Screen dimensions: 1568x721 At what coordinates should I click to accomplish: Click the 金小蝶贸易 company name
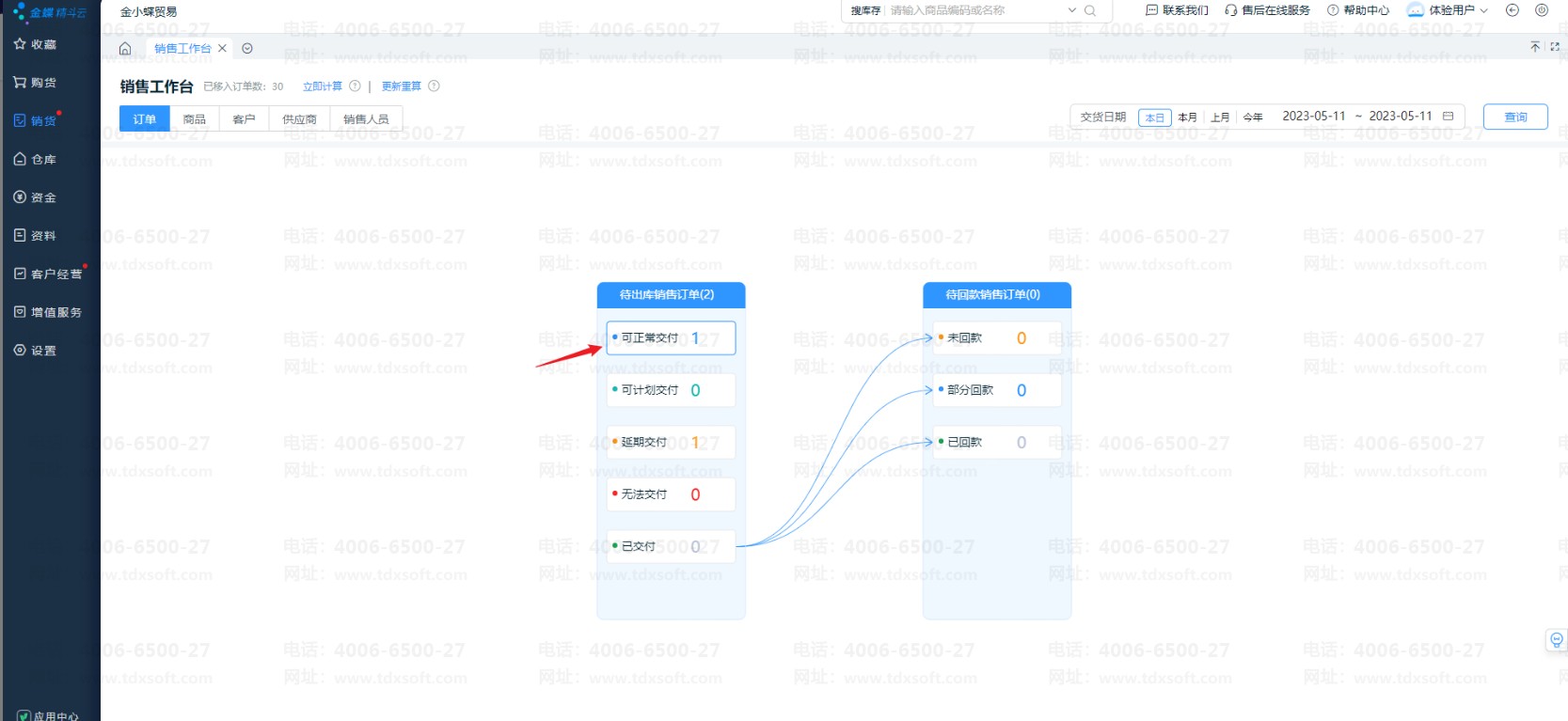click(149, 12)
